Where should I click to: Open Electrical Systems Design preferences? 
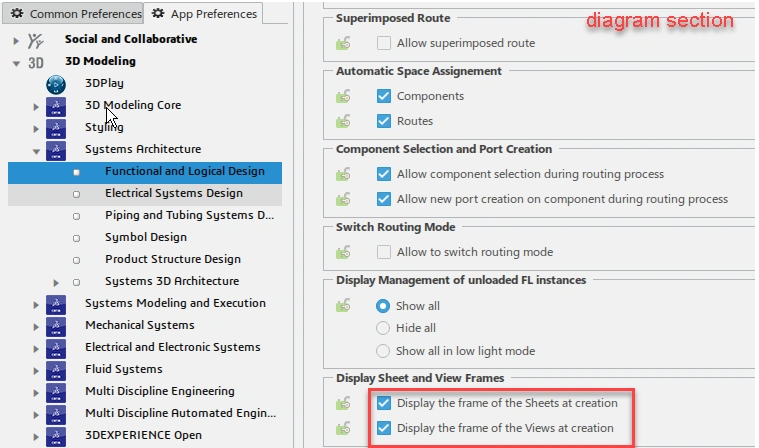(173, 193)
